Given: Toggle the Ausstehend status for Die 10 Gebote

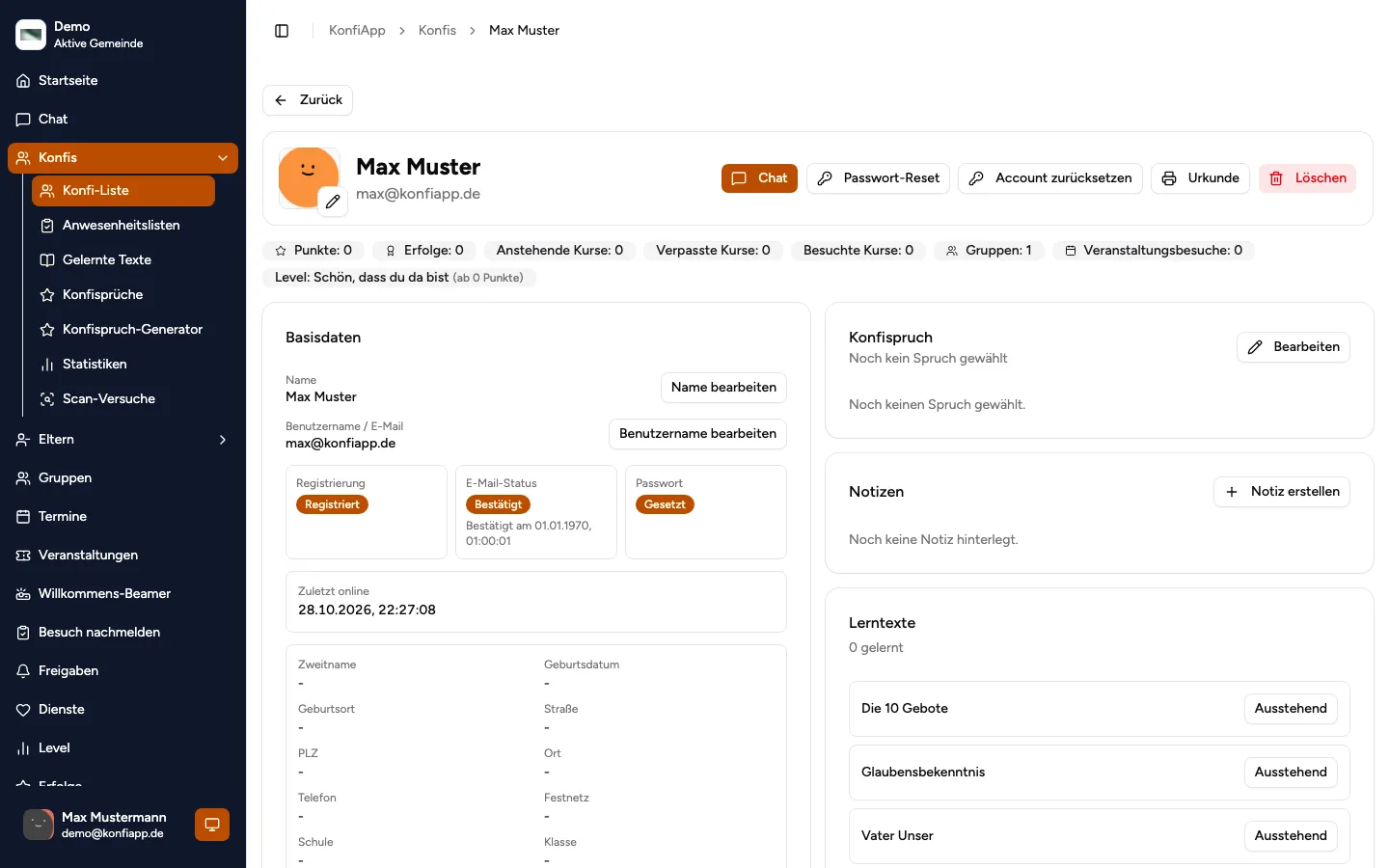Looking at the screenshot, I should [1291, 709].
